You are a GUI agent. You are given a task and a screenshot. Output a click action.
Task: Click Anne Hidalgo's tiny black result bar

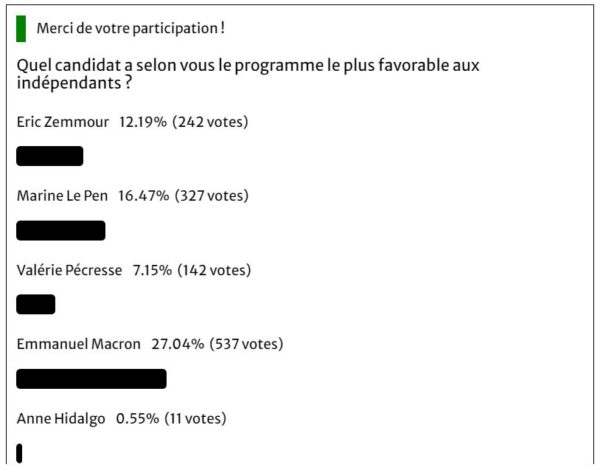(x=19, y=453)
